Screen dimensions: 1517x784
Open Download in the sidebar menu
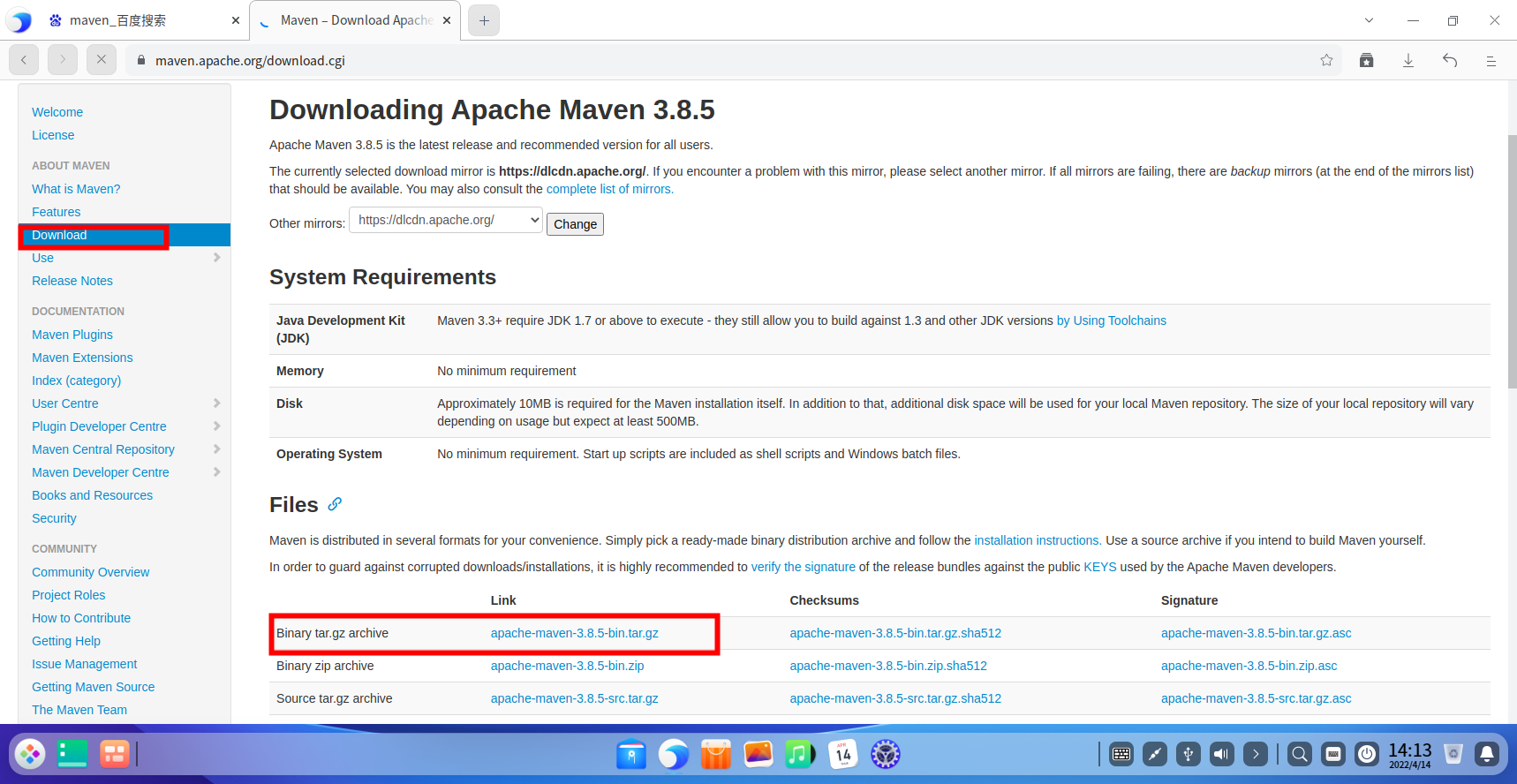click(x=59, y=235)
